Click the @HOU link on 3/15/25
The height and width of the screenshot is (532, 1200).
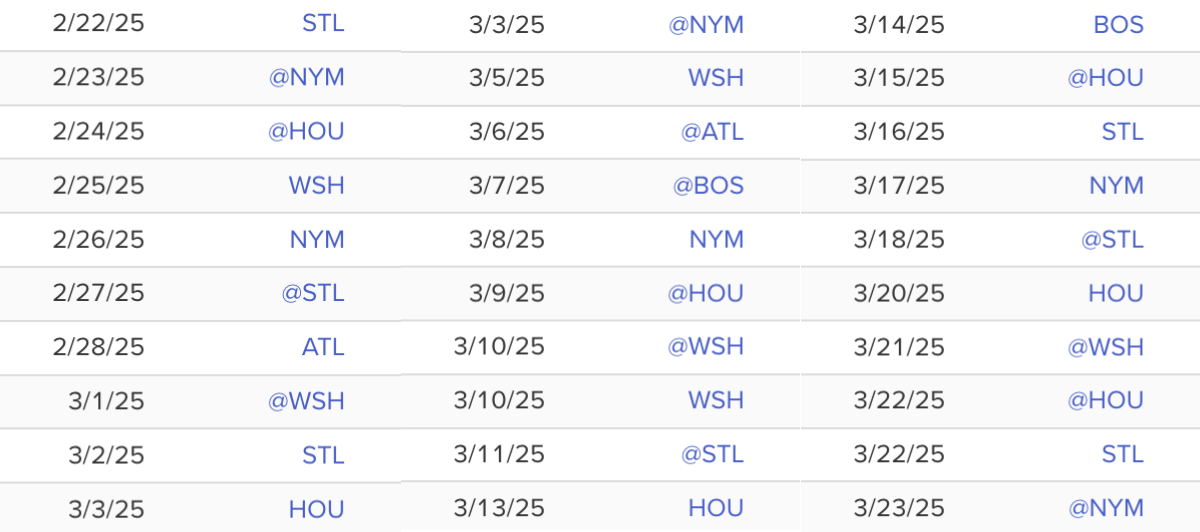pyautogui.click(x=1105, y=77)
